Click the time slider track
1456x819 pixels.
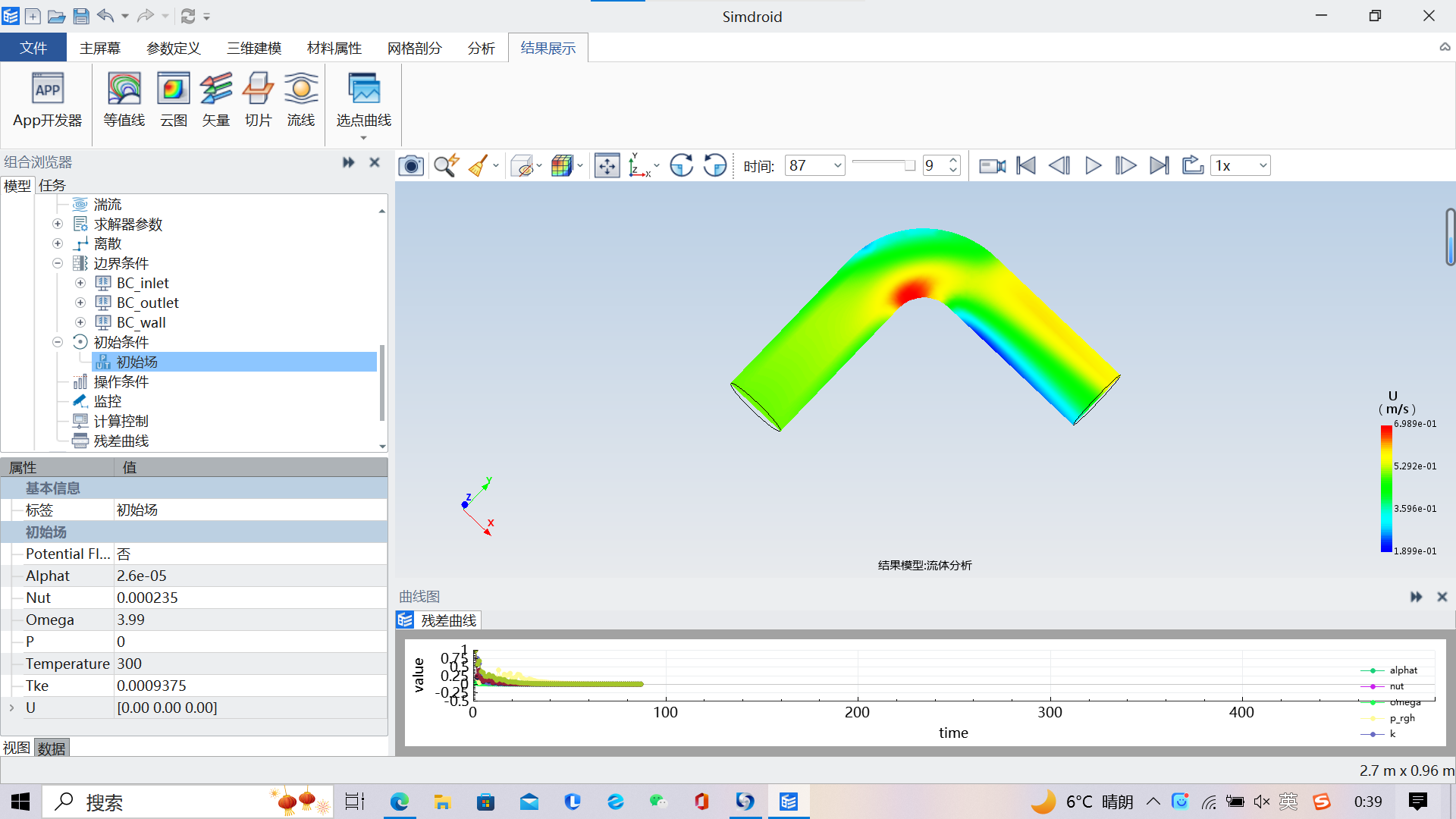883,165
